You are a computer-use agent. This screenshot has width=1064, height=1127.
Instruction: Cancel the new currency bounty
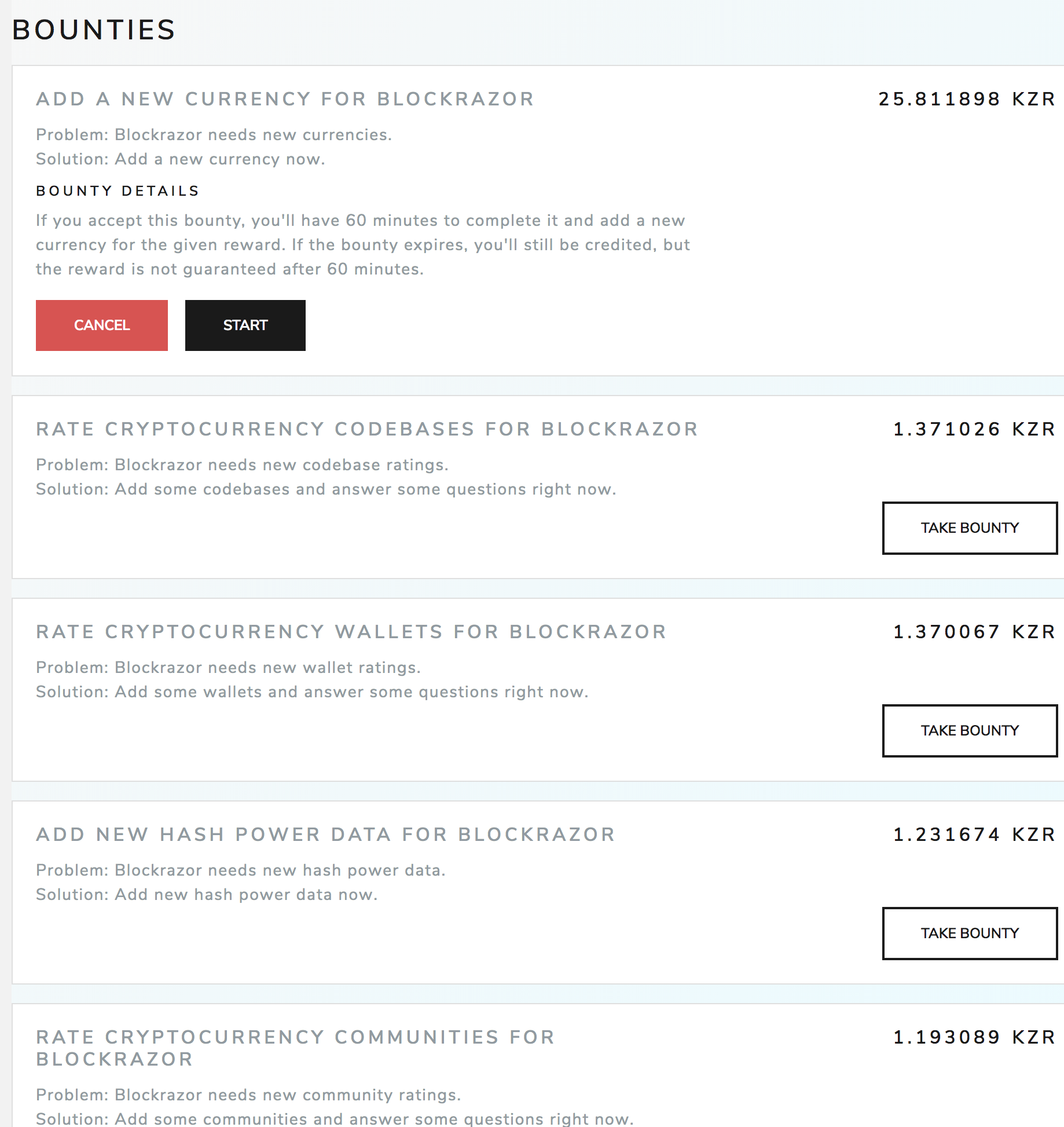coord(102,325)
